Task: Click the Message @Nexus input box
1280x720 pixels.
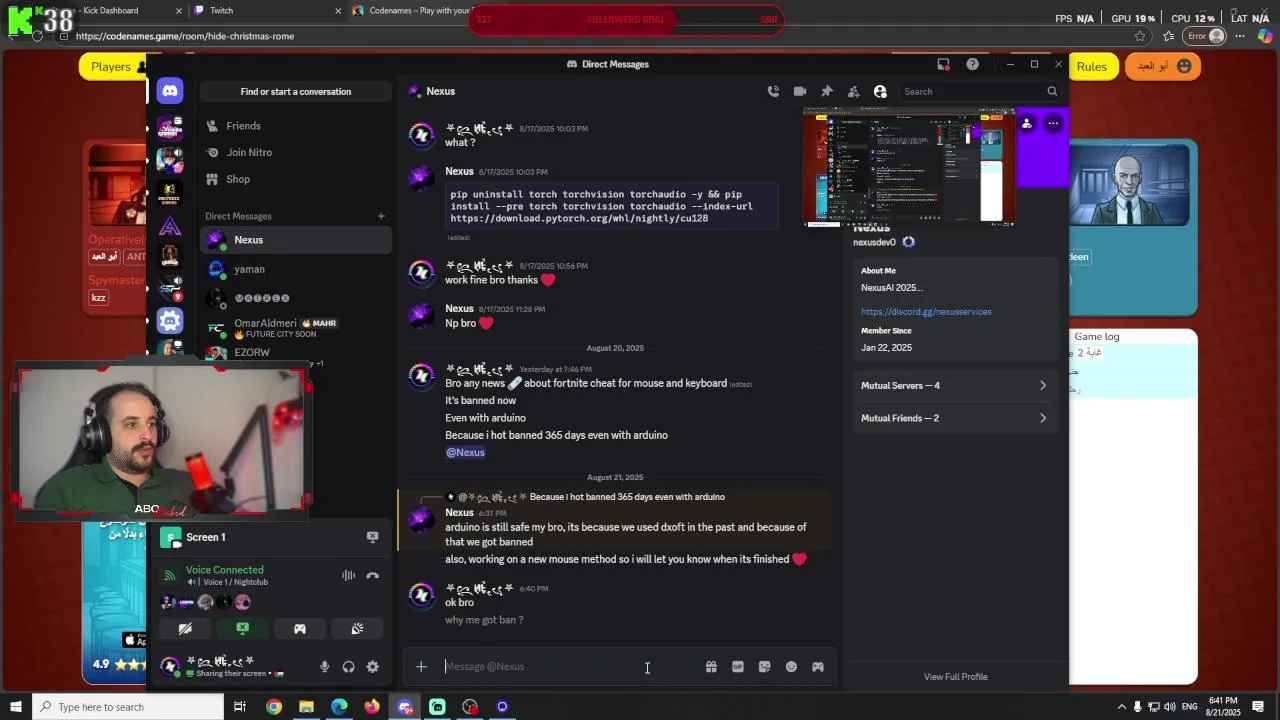Action: point(570,667)
